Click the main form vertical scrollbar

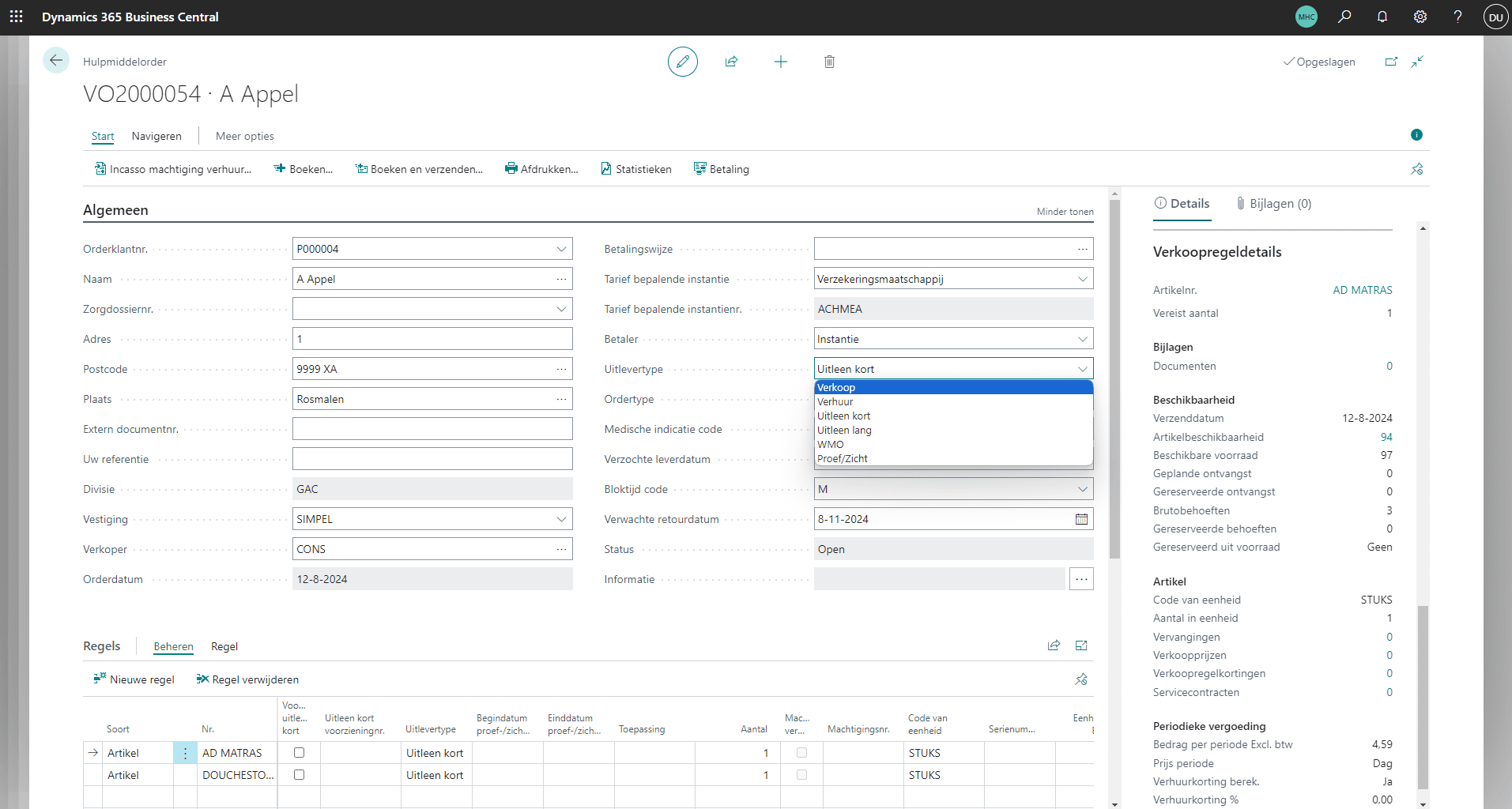pyautogui.click(x=1114, y=379)
